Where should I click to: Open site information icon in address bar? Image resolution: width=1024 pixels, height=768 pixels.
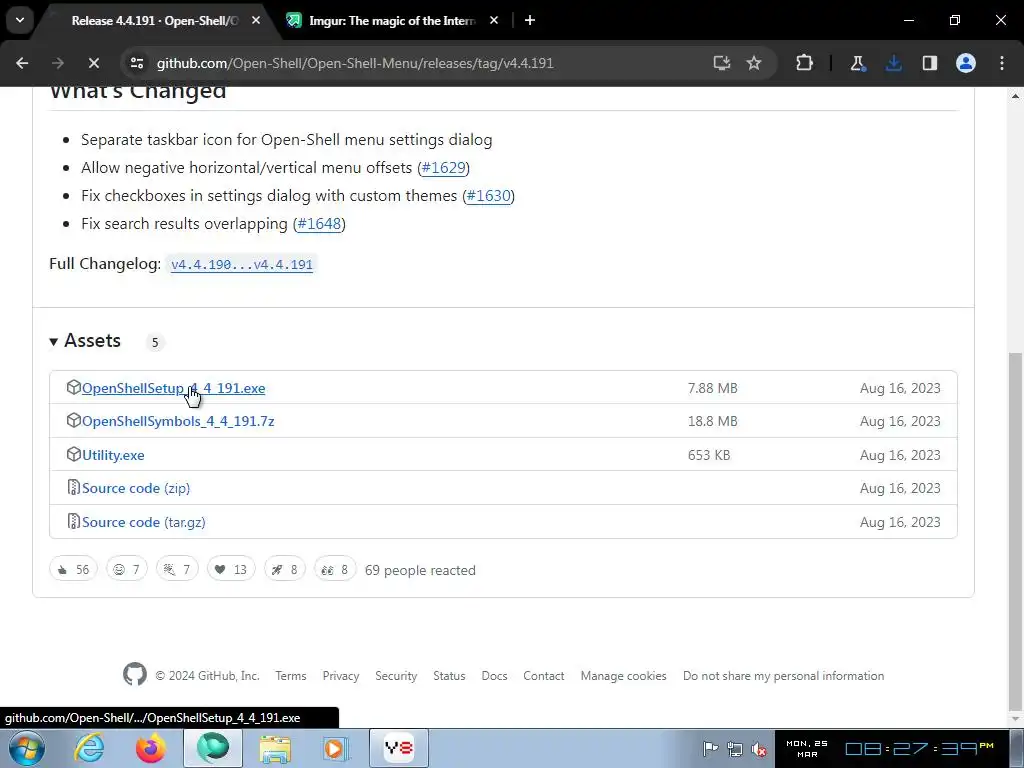(x=136, y=63)
